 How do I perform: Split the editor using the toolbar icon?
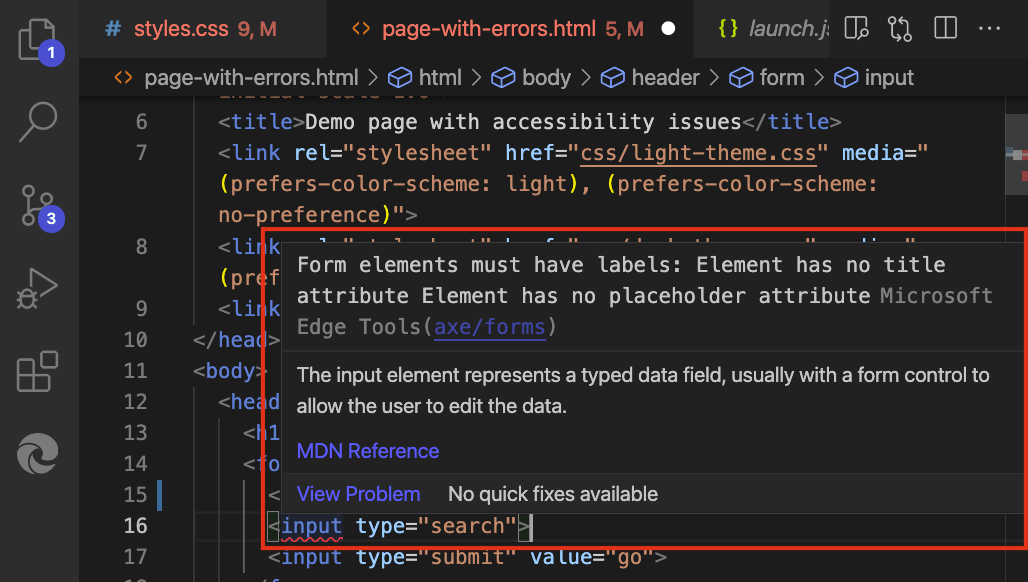tap(944, 28)
